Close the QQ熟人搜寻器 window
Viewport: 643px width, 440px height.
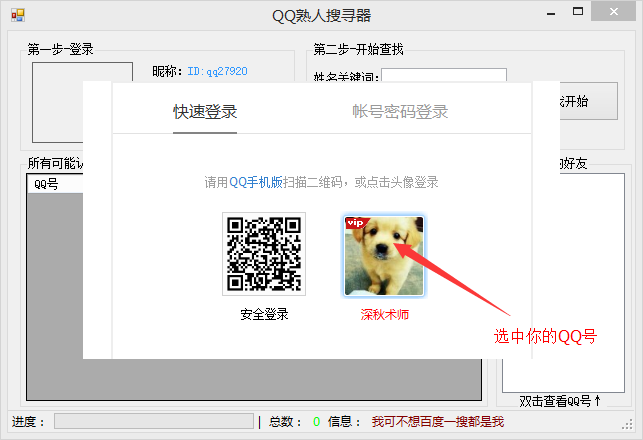click(613, 11)
